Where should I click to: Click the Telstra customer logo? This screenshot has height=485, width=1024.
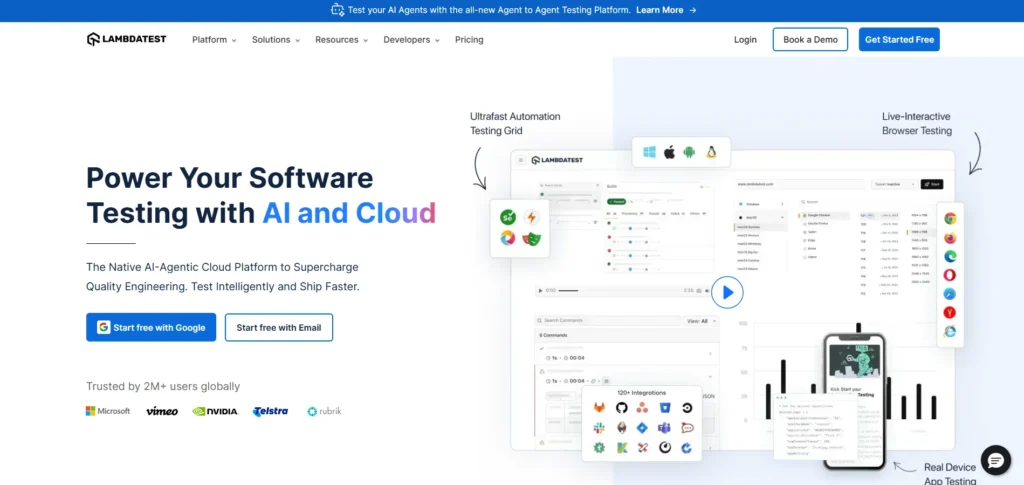click(x=270, y=411)
